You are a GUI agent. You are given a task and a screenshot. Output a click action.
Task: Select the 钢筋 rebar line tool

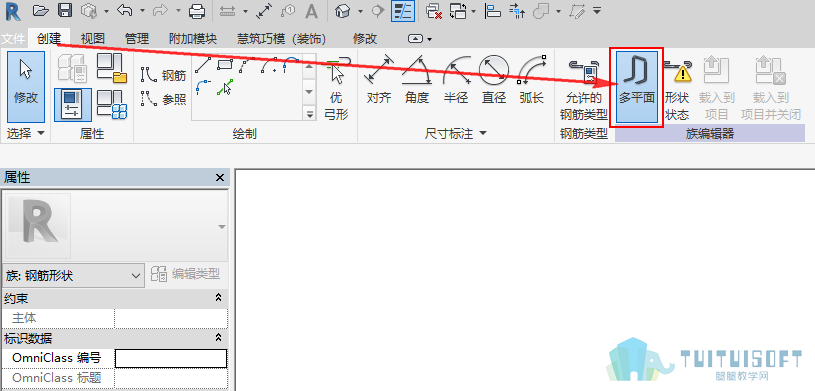163,75
